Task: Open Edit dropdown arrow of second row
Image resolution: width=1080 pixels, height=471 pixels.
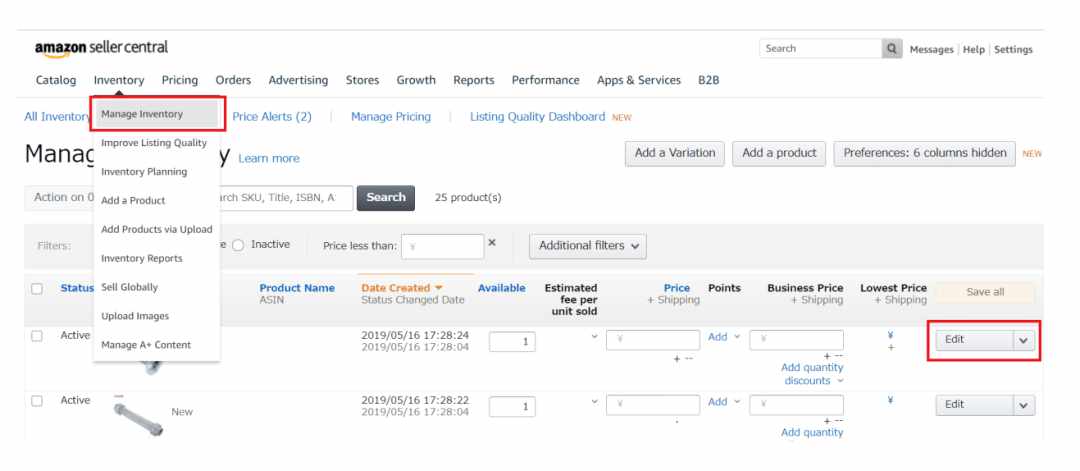Action: [1024, 405]
